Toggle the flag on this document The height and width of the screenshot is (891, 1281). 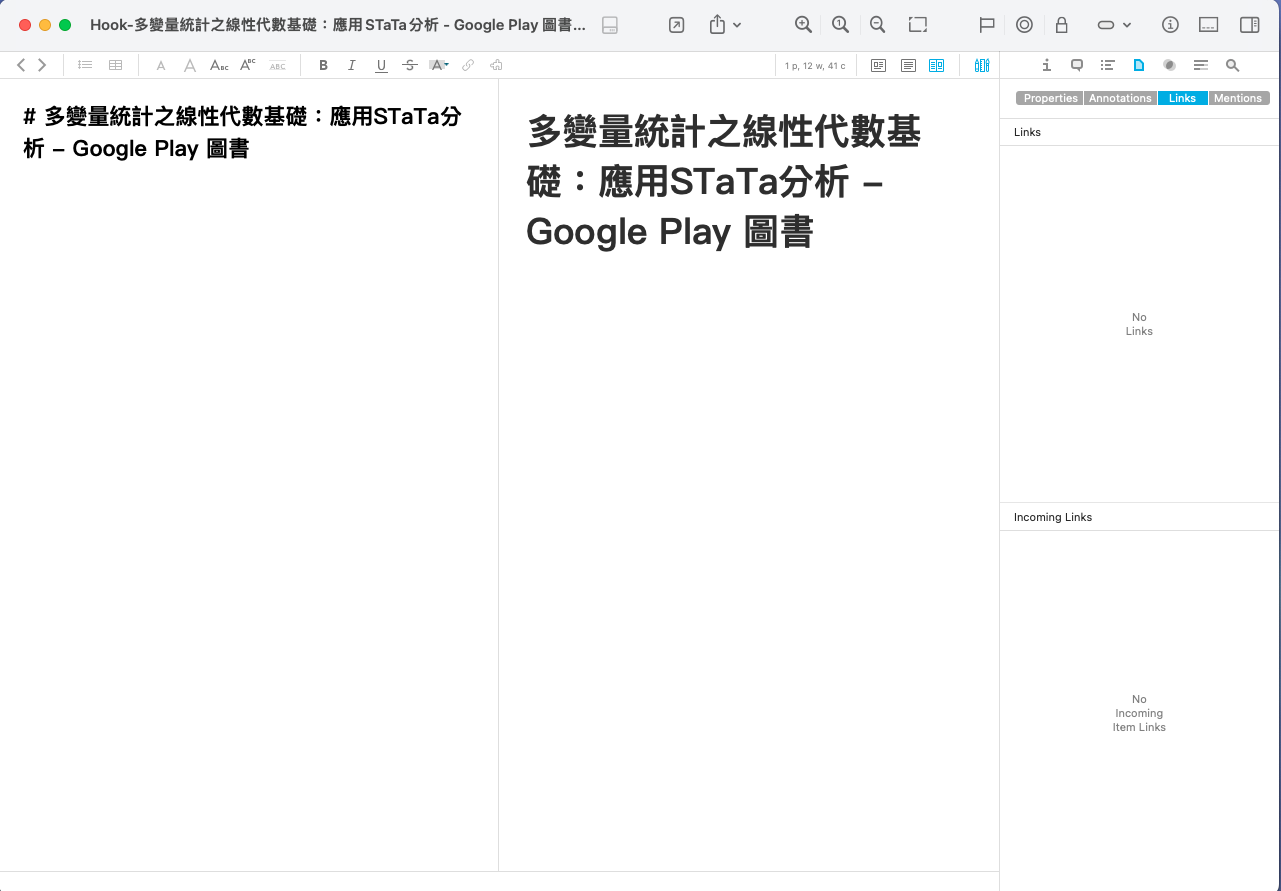(987, 25)
